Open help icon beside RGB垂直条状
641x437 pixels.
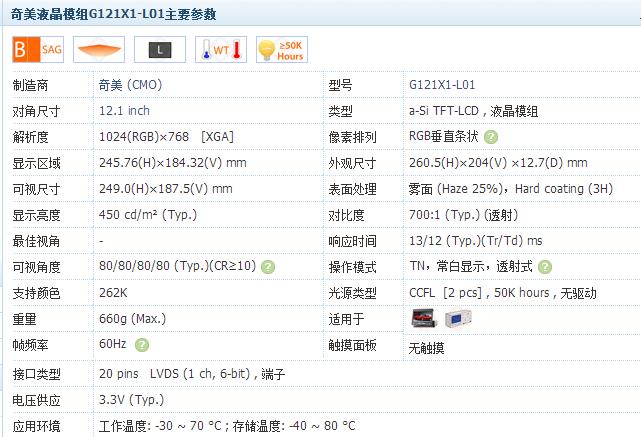(491, 137)
